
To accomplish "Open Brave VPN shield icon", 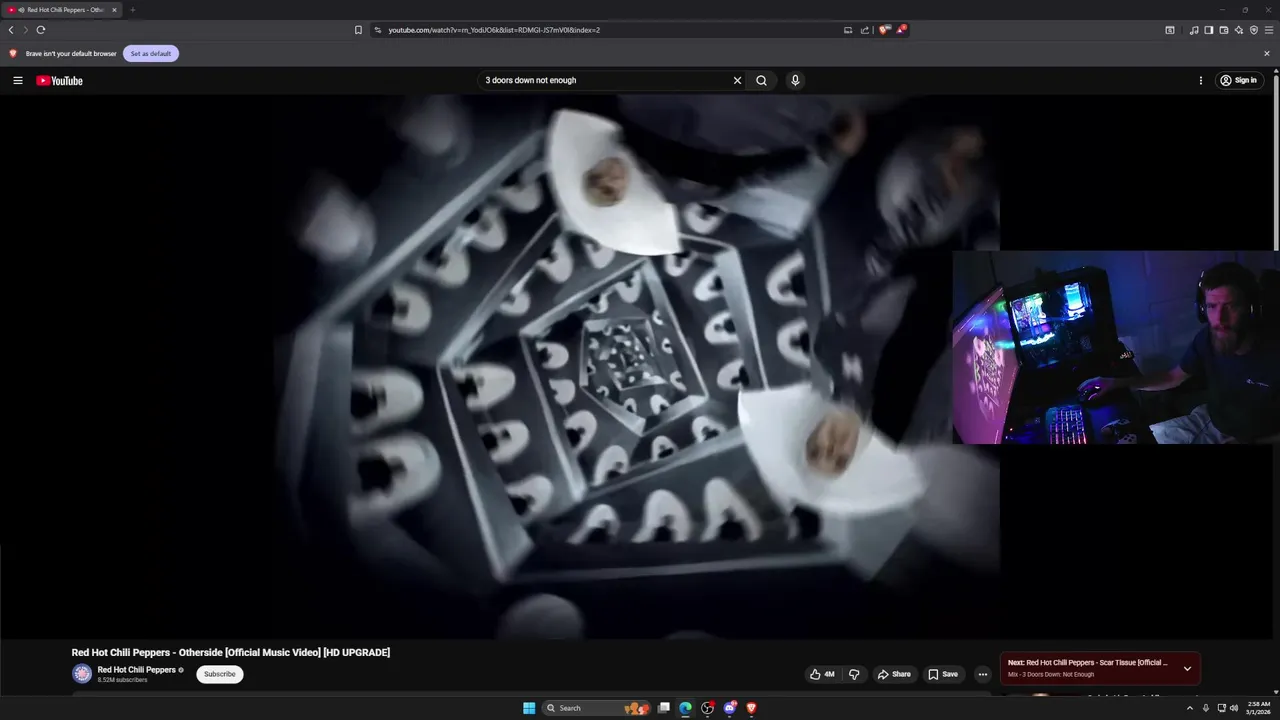I will coord(1254,30).
